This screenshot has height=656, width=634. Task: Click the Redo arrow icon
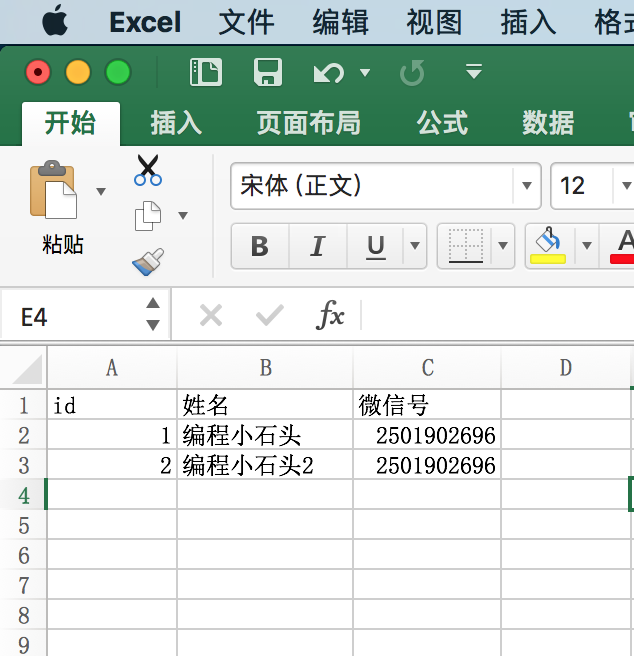pos(412,73)
